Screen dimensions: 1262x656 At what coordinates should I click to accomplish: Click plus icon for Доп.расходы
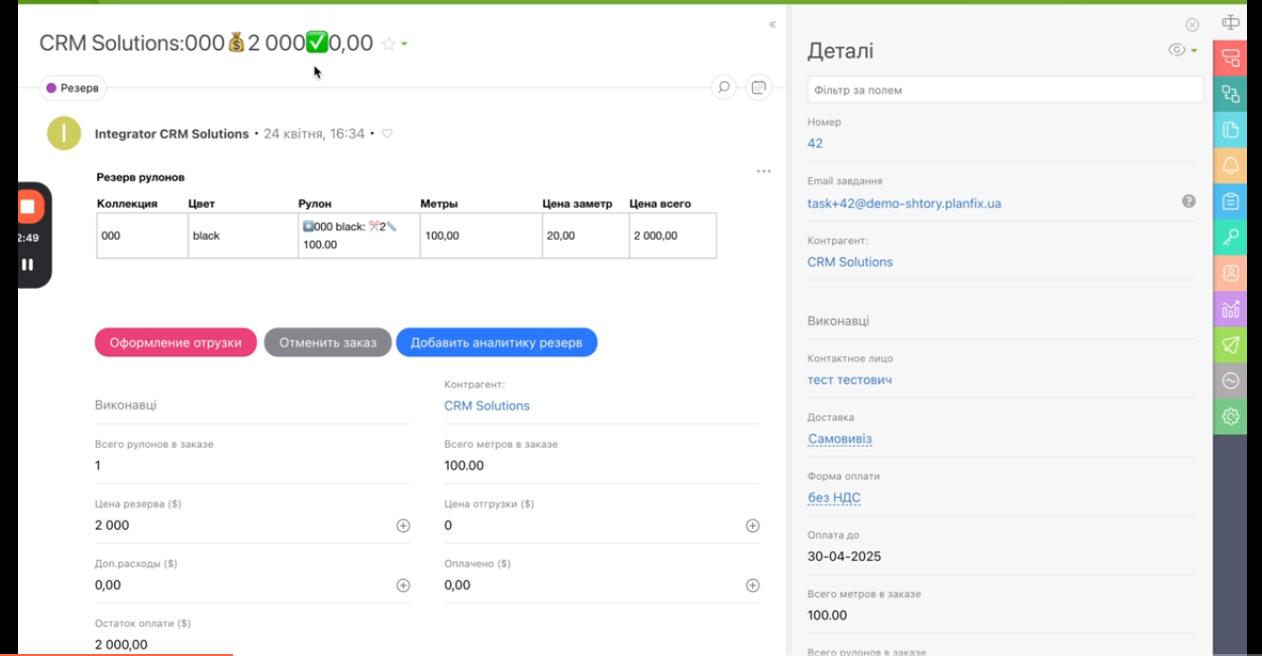(403, 586)
